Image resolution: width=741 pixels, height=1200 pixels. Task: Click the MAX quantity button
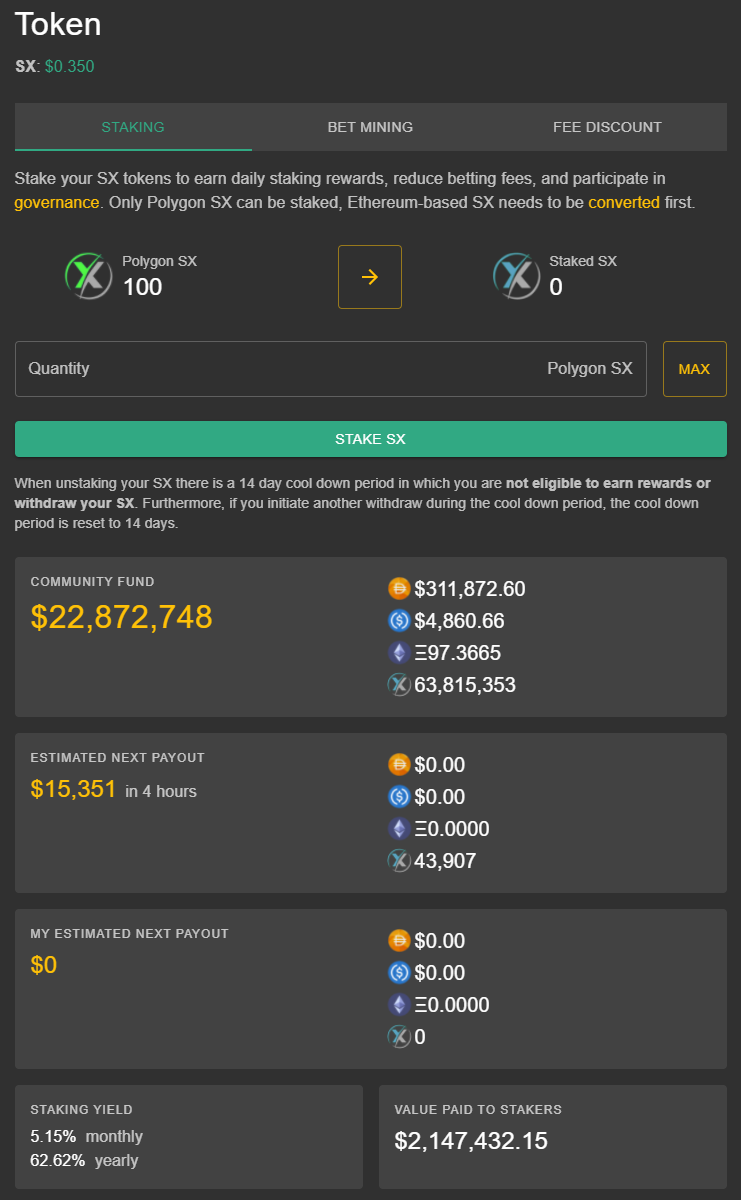coord(694,369)
